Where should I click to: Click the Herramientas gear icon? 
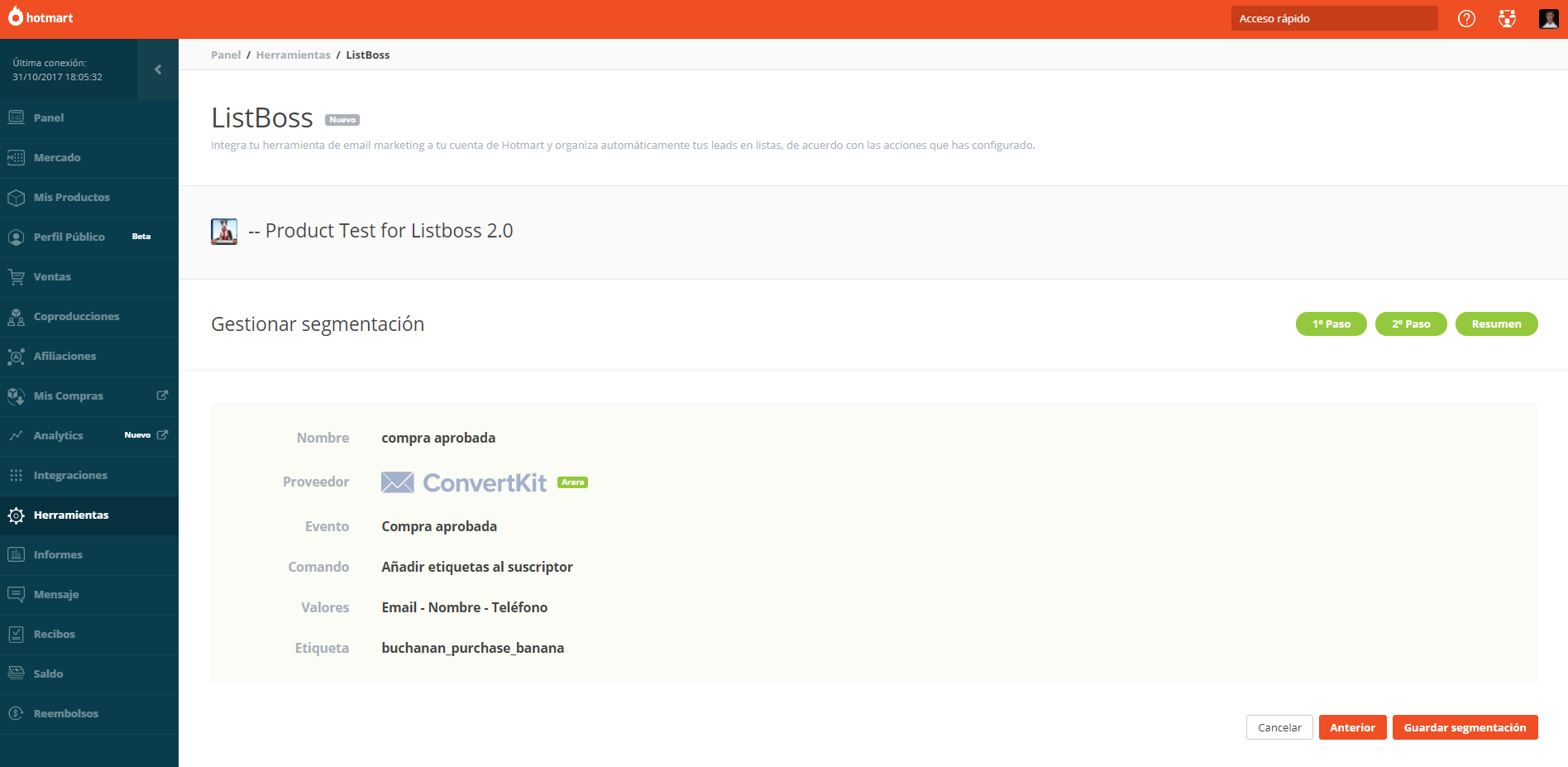point(16,515)
